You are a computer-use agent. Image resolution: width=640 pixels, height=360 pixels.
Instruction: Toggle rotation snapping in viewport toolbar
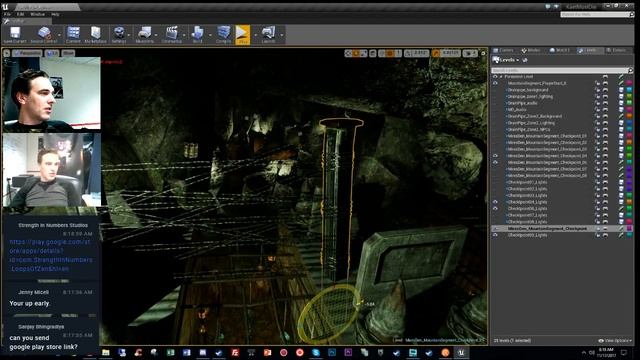408,53
